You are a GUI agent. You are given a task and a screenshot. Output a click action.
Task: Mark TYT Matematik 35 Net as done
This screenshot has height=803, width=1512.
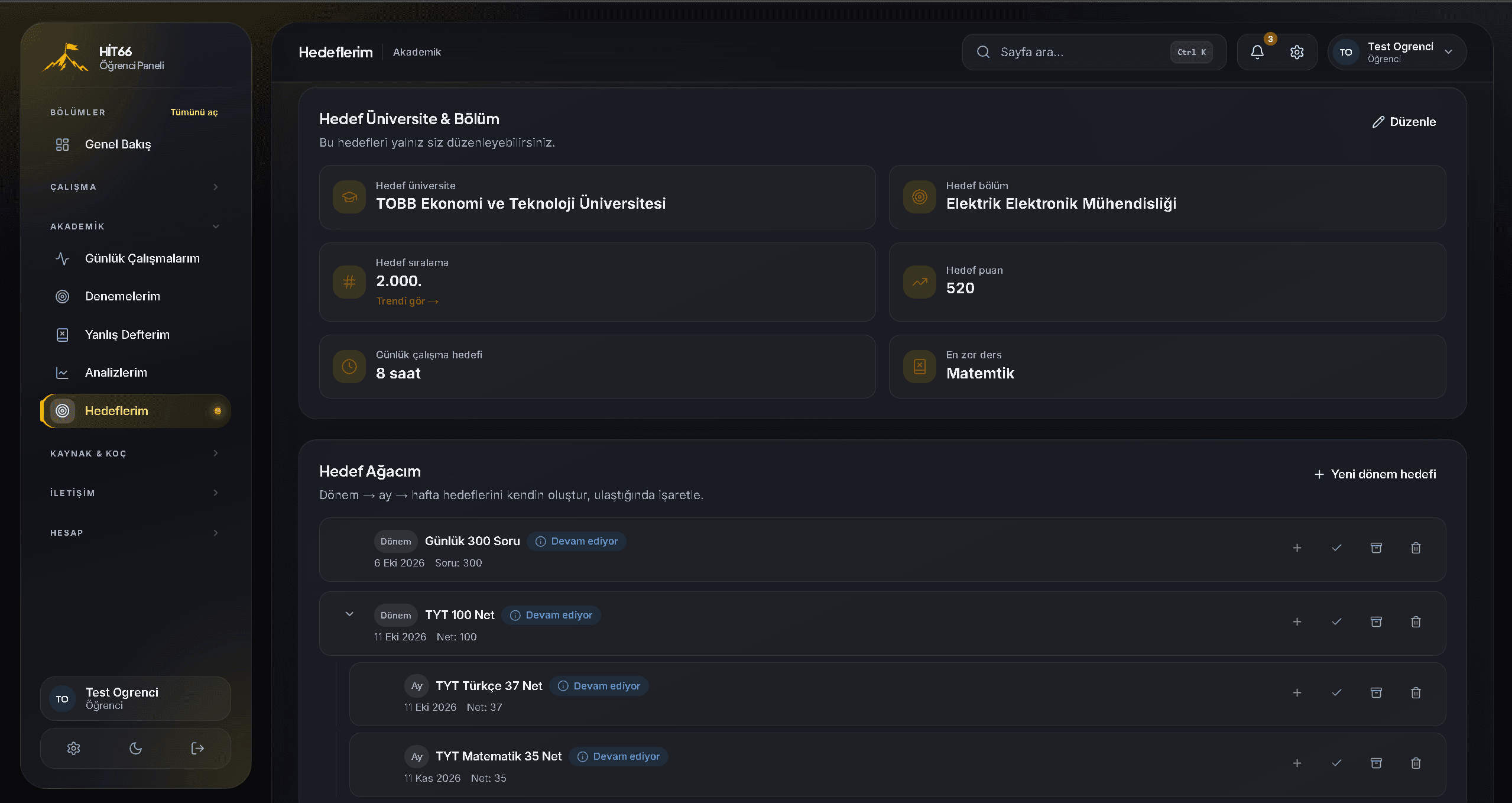click(x=1336, y=763)
